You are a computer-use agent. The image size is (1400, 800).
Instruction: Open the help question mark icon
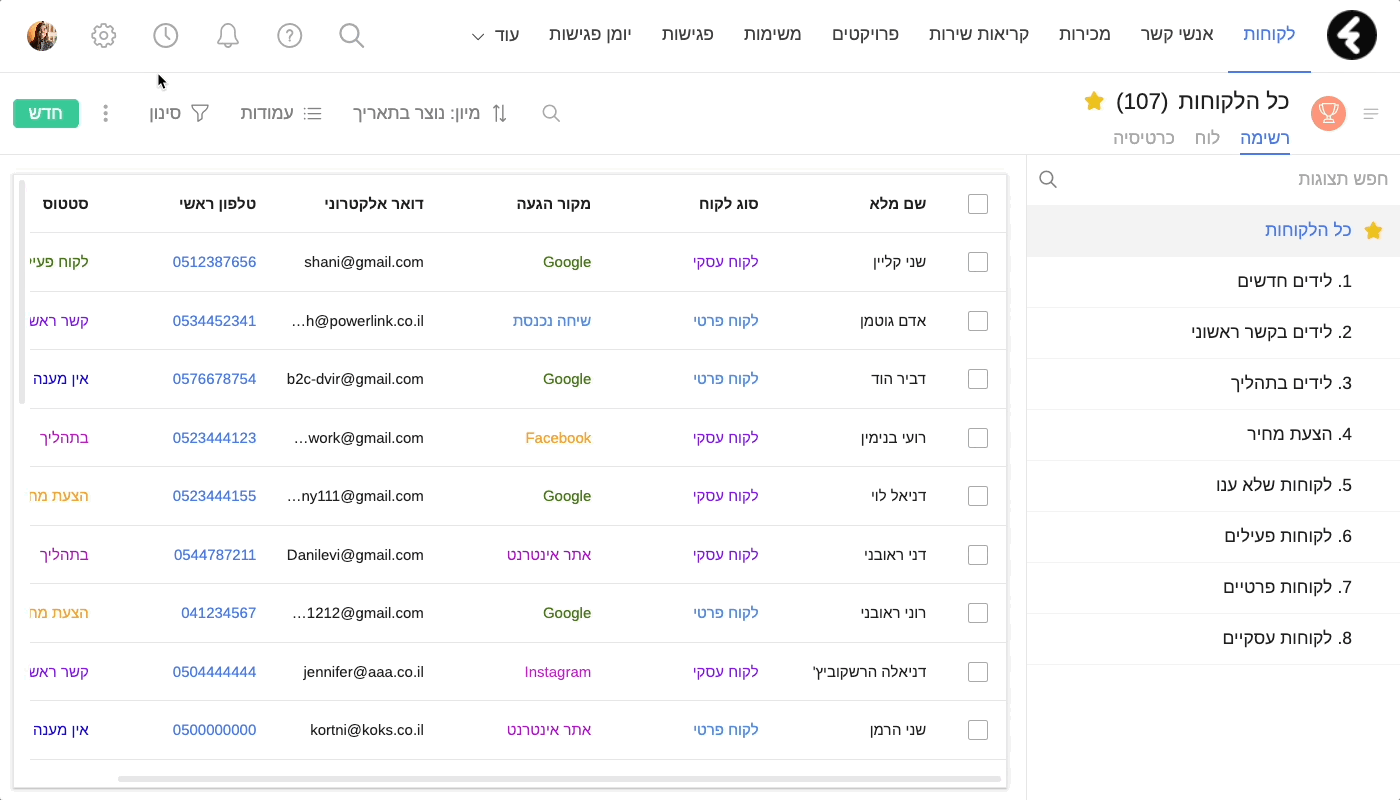pyautogui.click(x=290, y=36)
